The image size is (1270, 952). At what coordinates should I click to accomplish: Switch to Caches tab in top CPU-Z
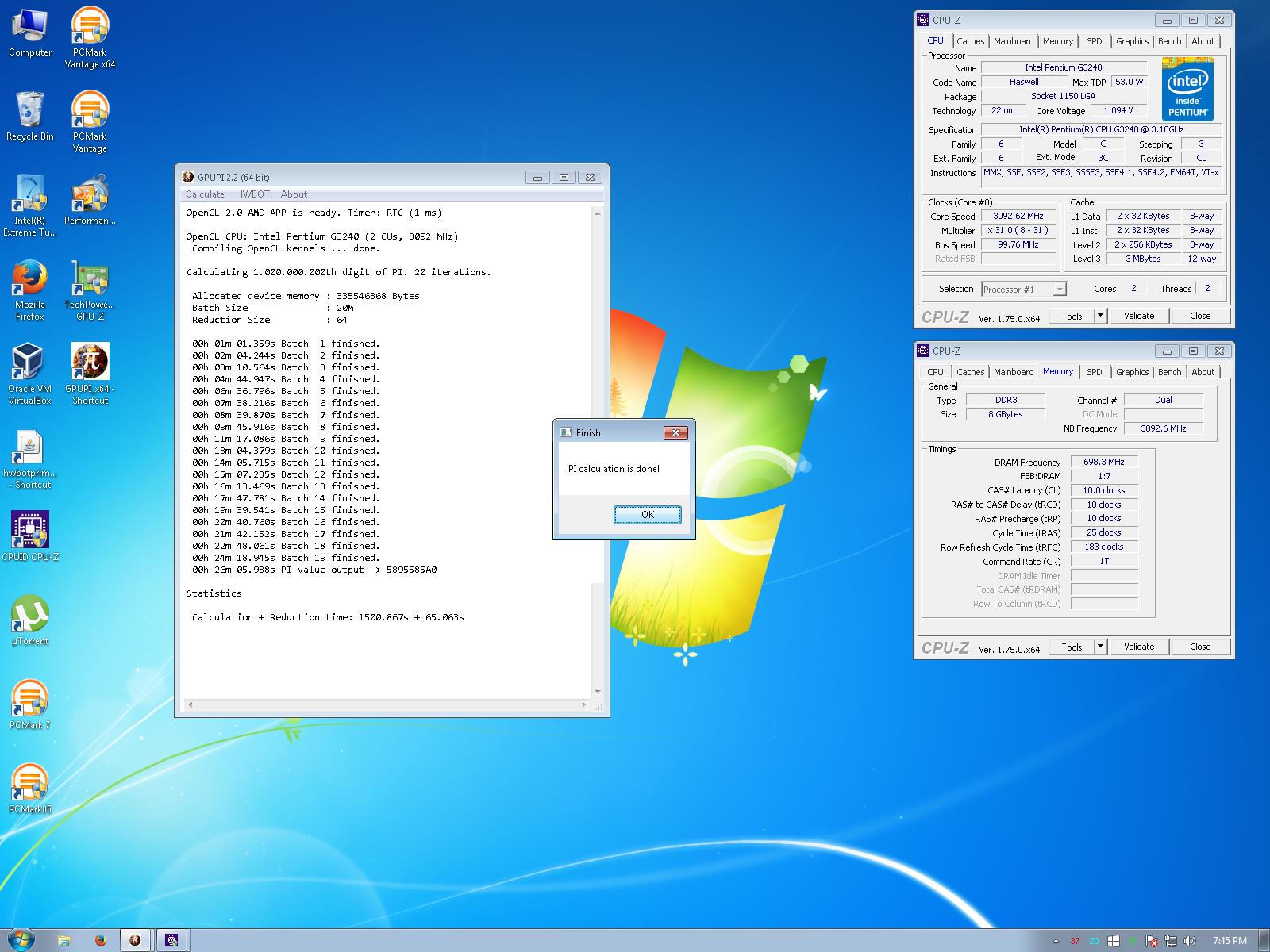pos(970,41)
